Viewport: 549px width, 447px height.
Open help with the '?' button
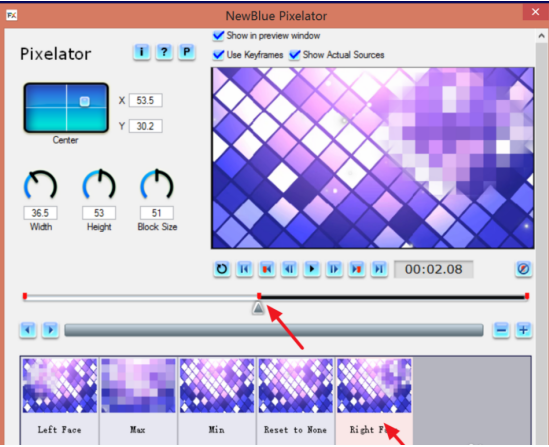[x=164, y=52]
